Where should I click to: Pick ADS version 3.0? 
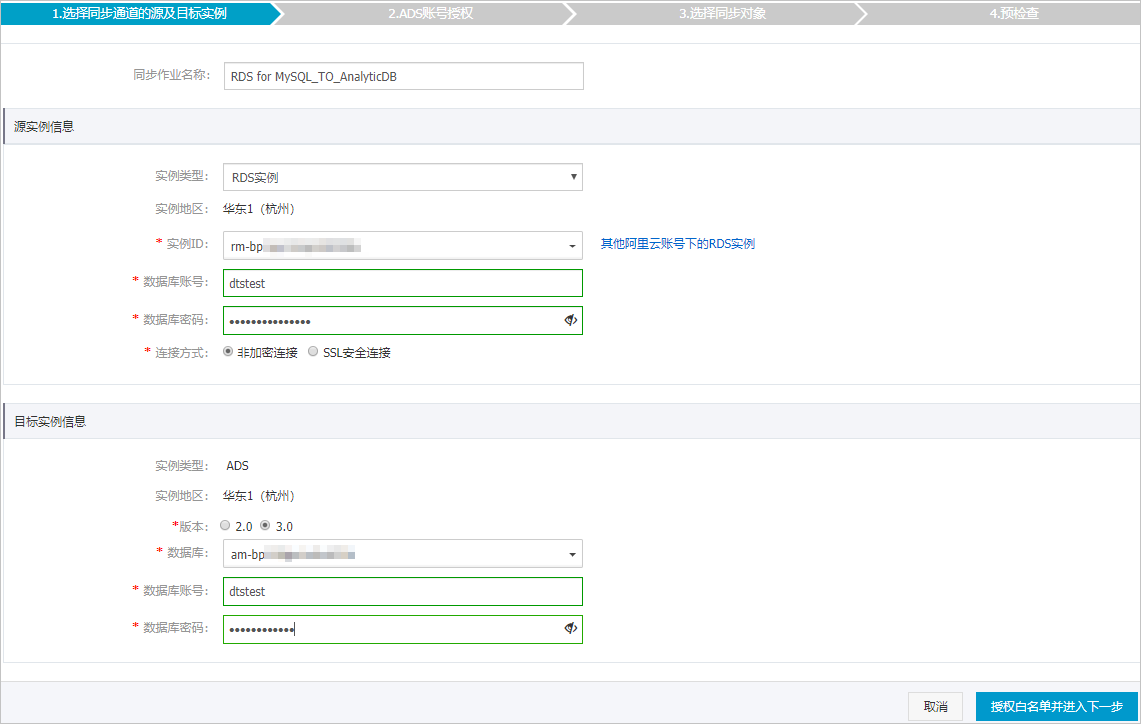click(265, 525)
